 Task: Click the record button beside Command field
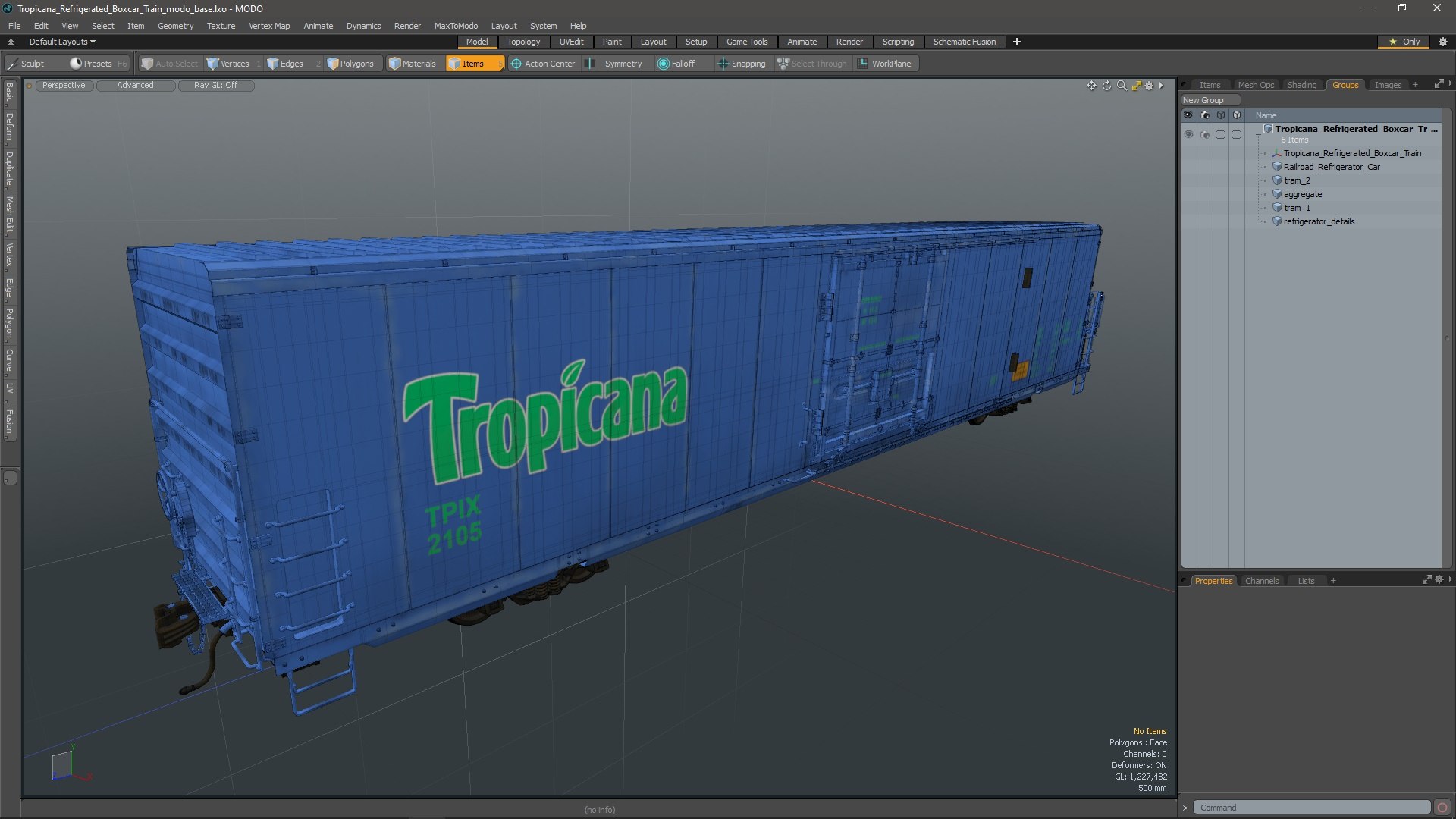(x=1442, y=808)
